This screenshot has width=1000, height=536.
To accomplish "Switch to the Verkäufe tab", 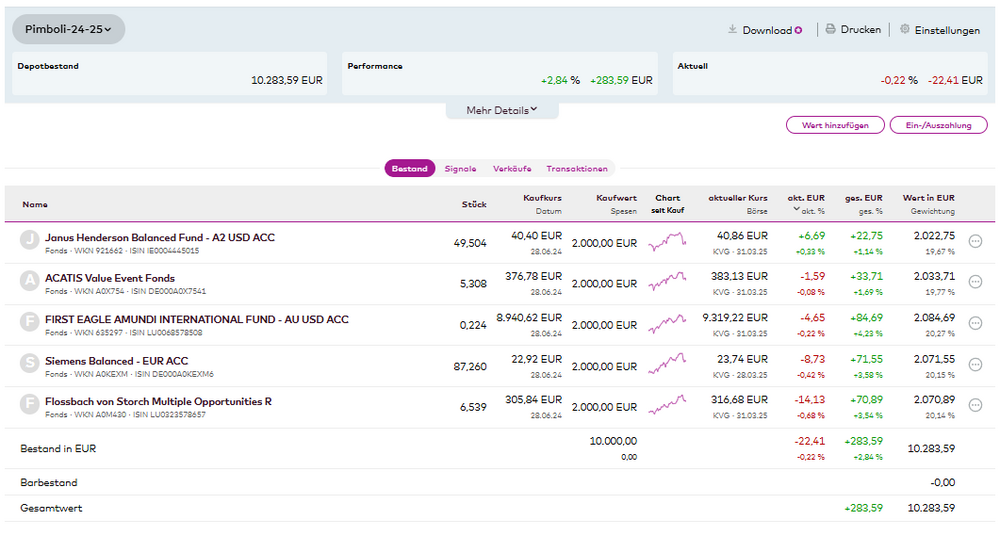I will 512,169.
